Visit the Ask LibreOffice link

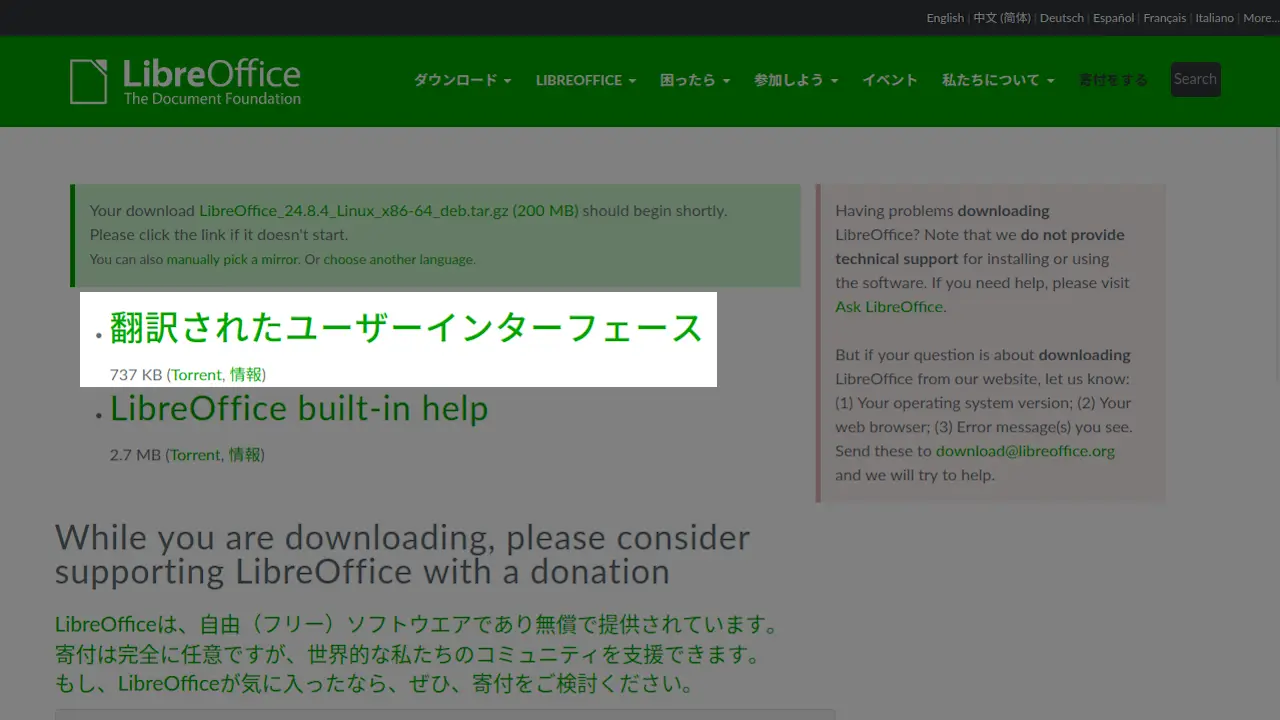[x=888, y=307]
